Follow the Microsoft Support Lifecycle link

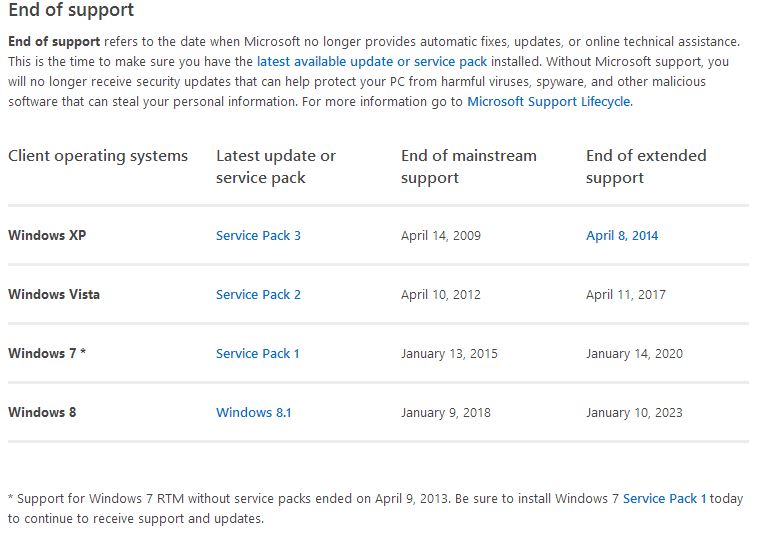click(549, 101)
